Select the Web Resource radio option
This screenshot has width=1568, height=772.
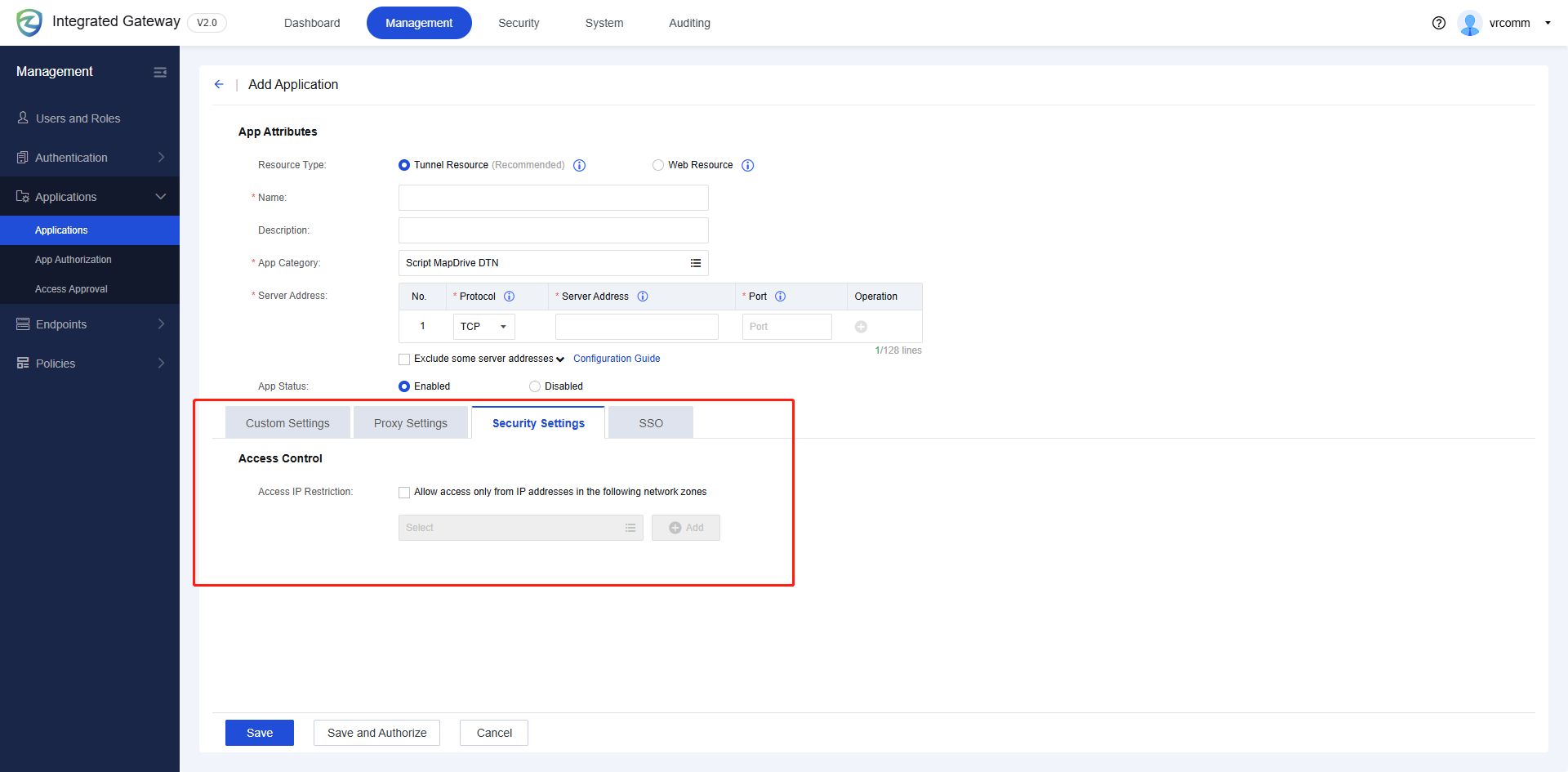[658, 165]
